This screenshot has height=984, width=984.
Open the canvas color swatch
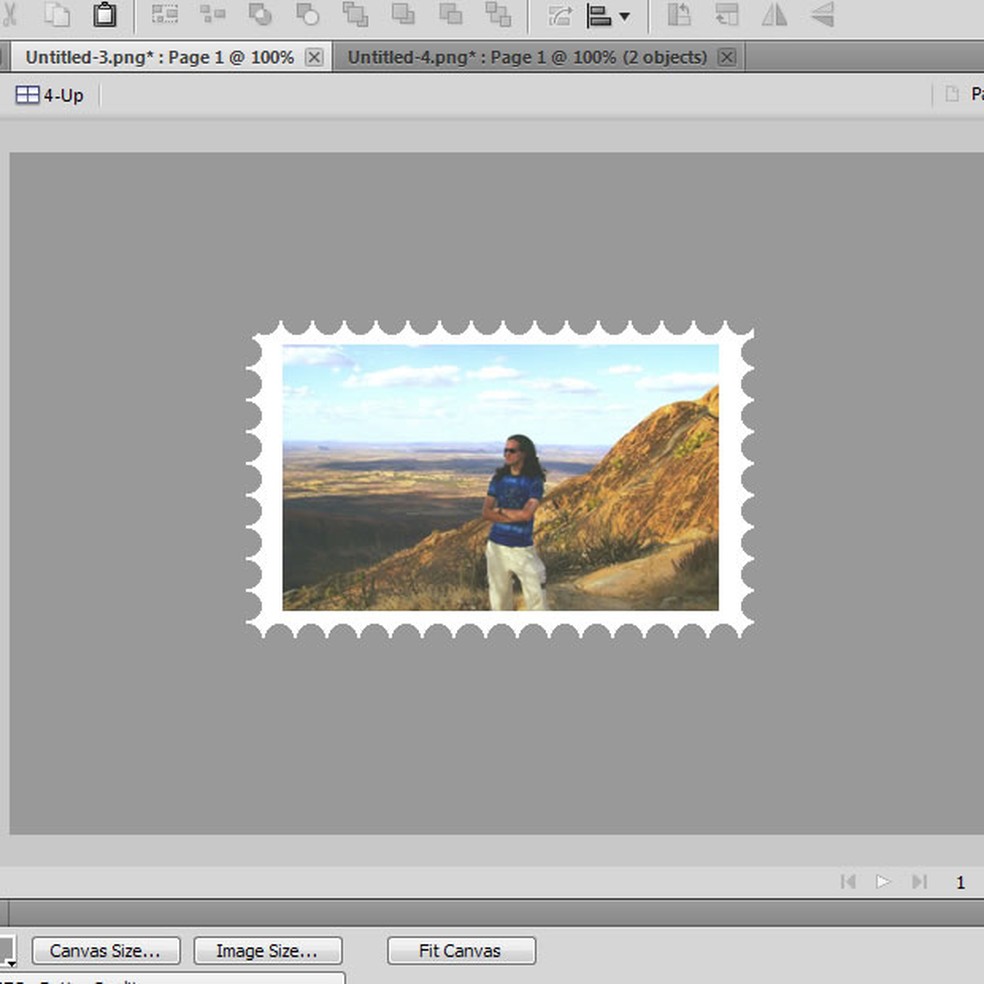(x=6, y=949)
